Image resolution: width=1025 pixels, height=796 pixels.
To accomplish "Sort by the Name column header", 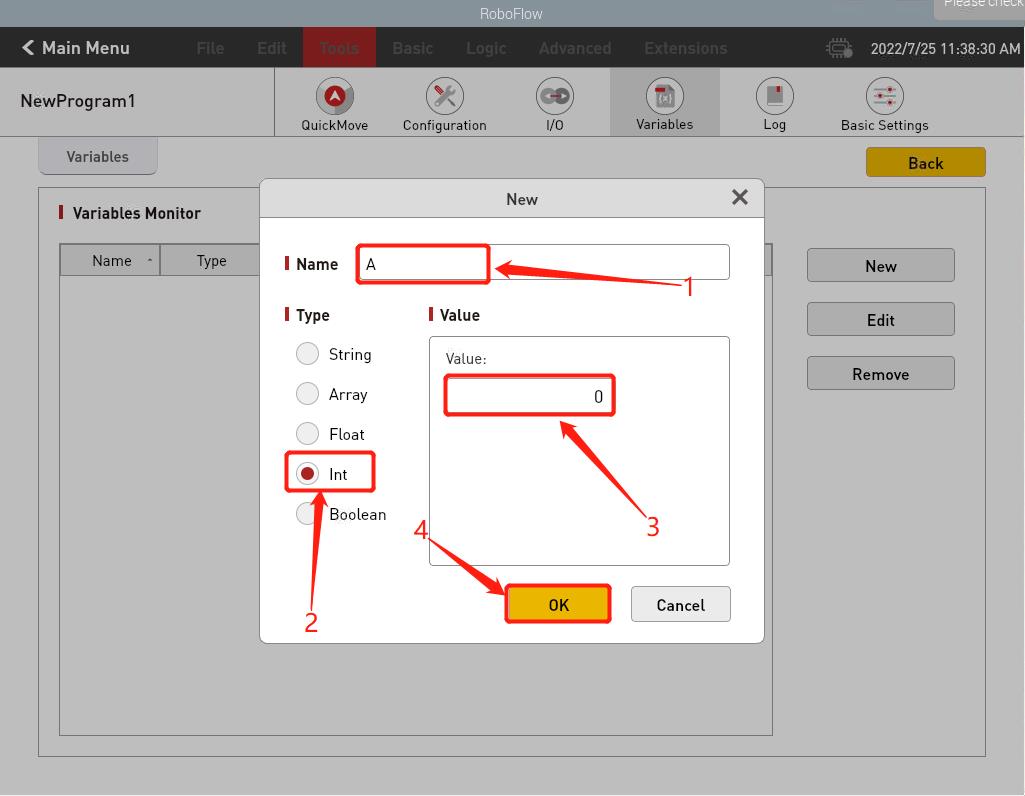I will coord(111,260).
